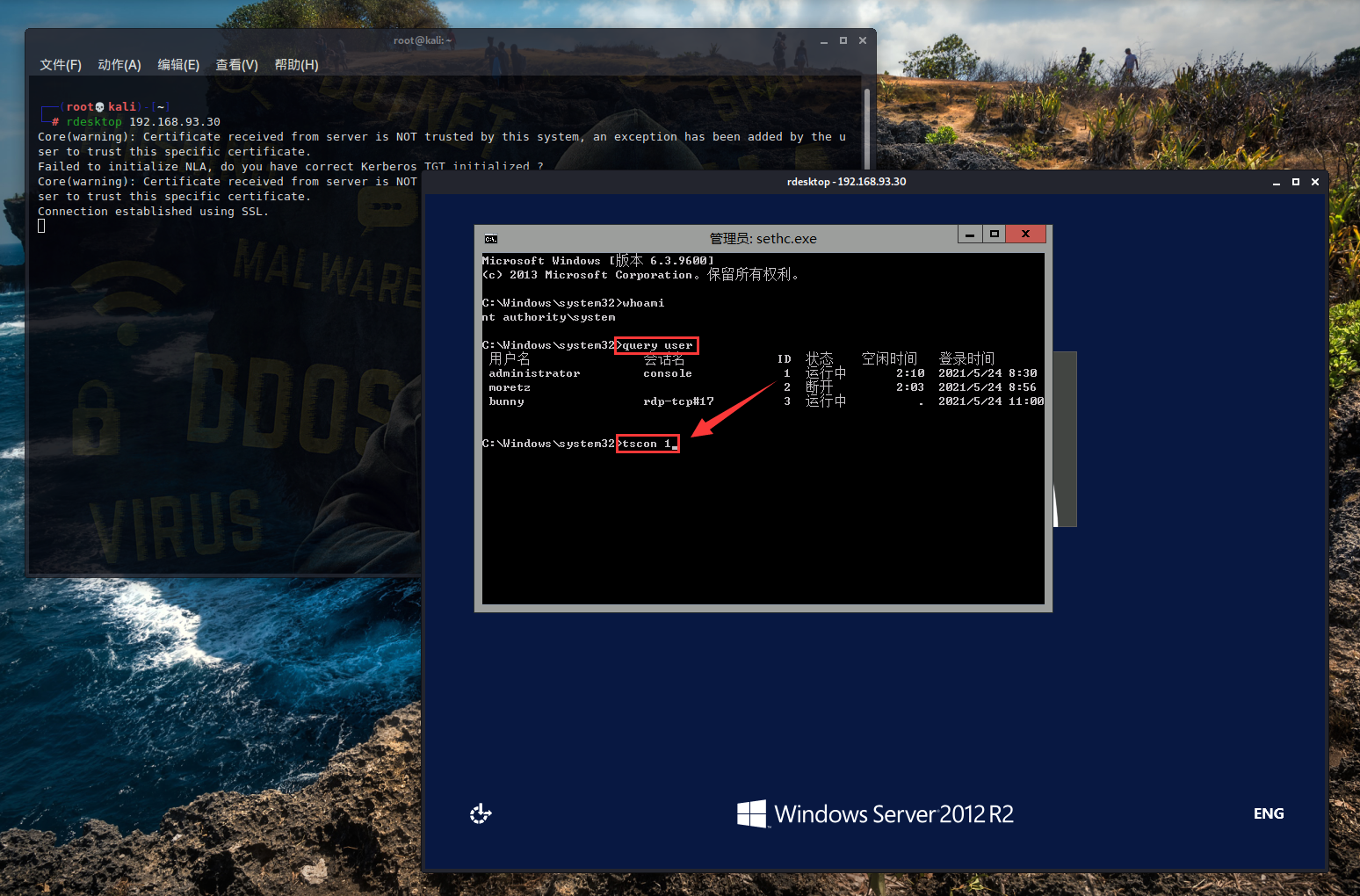The image size is (1360, 896).
Task: Open the 帮助(H) menu in the Kali terminal
Action: (x=296, y=65)
